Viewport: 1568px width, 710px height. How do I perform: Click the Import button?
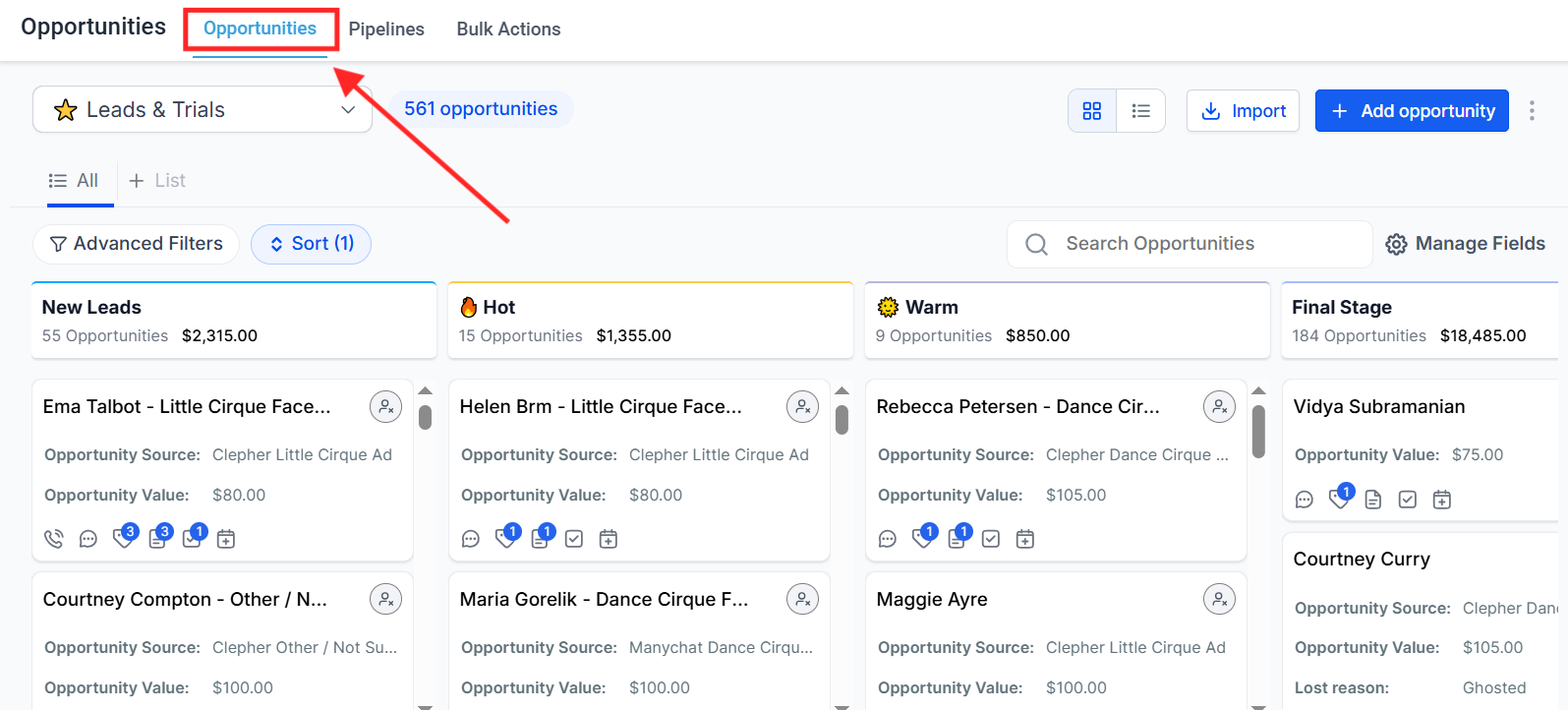pos(1244,111)
